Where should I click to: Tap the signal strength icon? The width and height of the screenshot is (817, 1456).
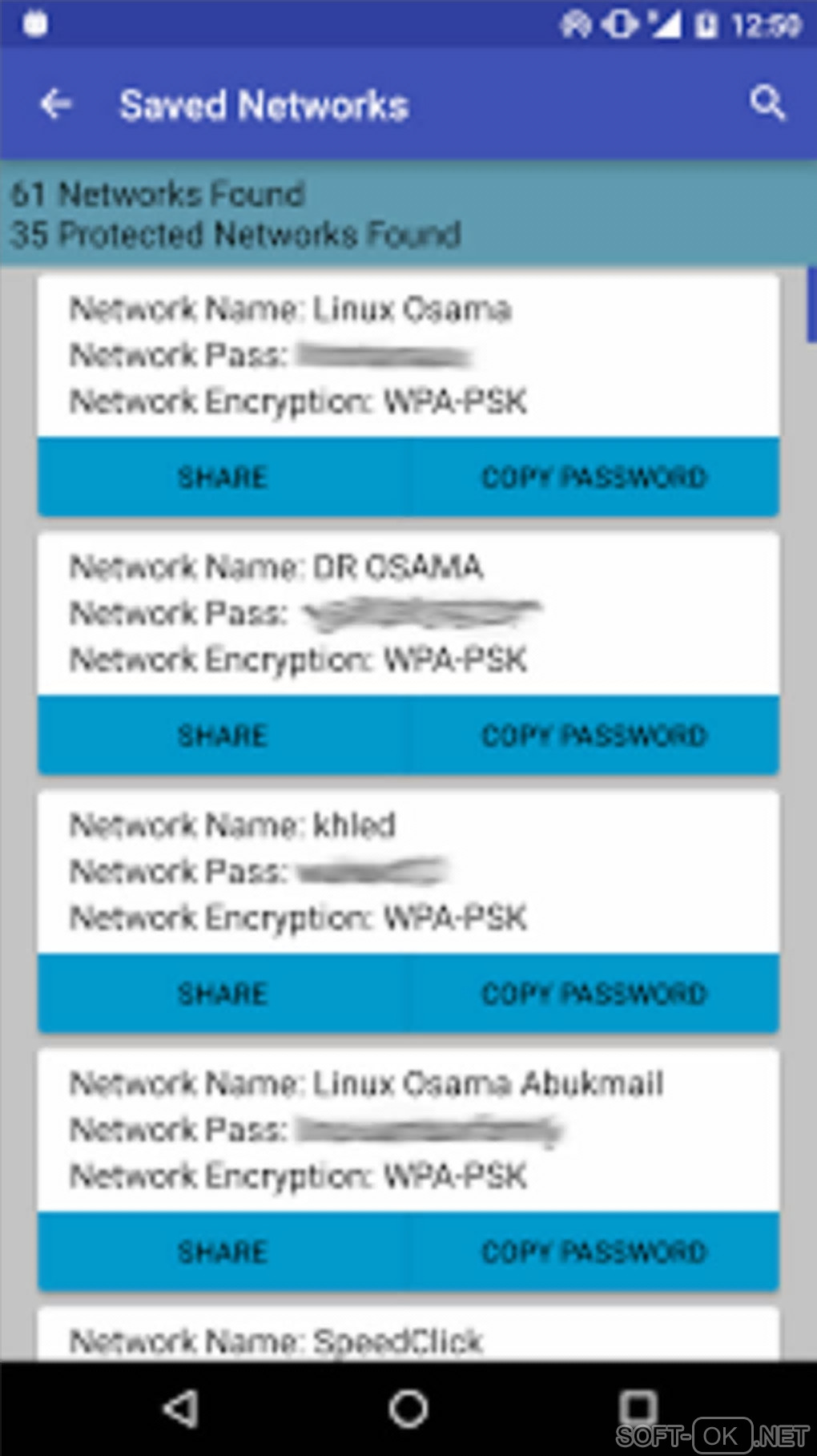point(665,26)
